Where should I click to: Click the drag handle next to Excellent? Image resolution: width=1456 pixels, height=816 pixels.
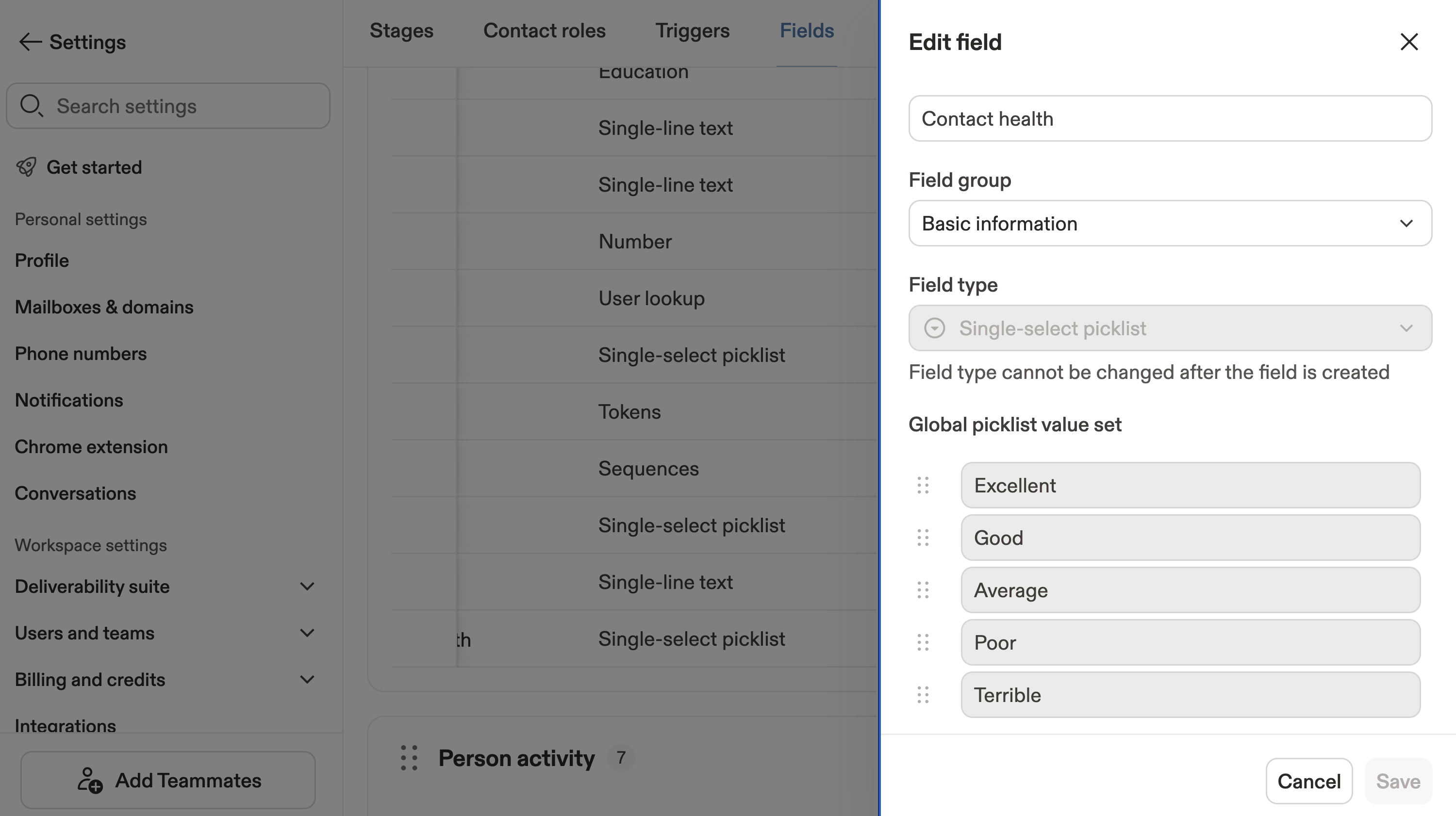[923, 486]
